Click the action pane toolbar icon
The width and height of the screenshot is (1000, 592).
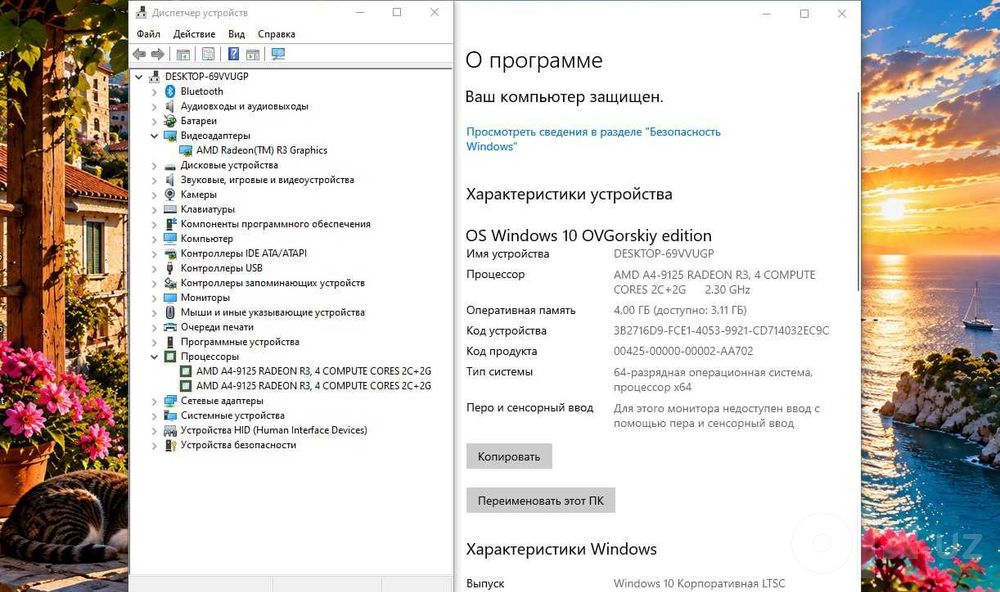pos(253,54)
